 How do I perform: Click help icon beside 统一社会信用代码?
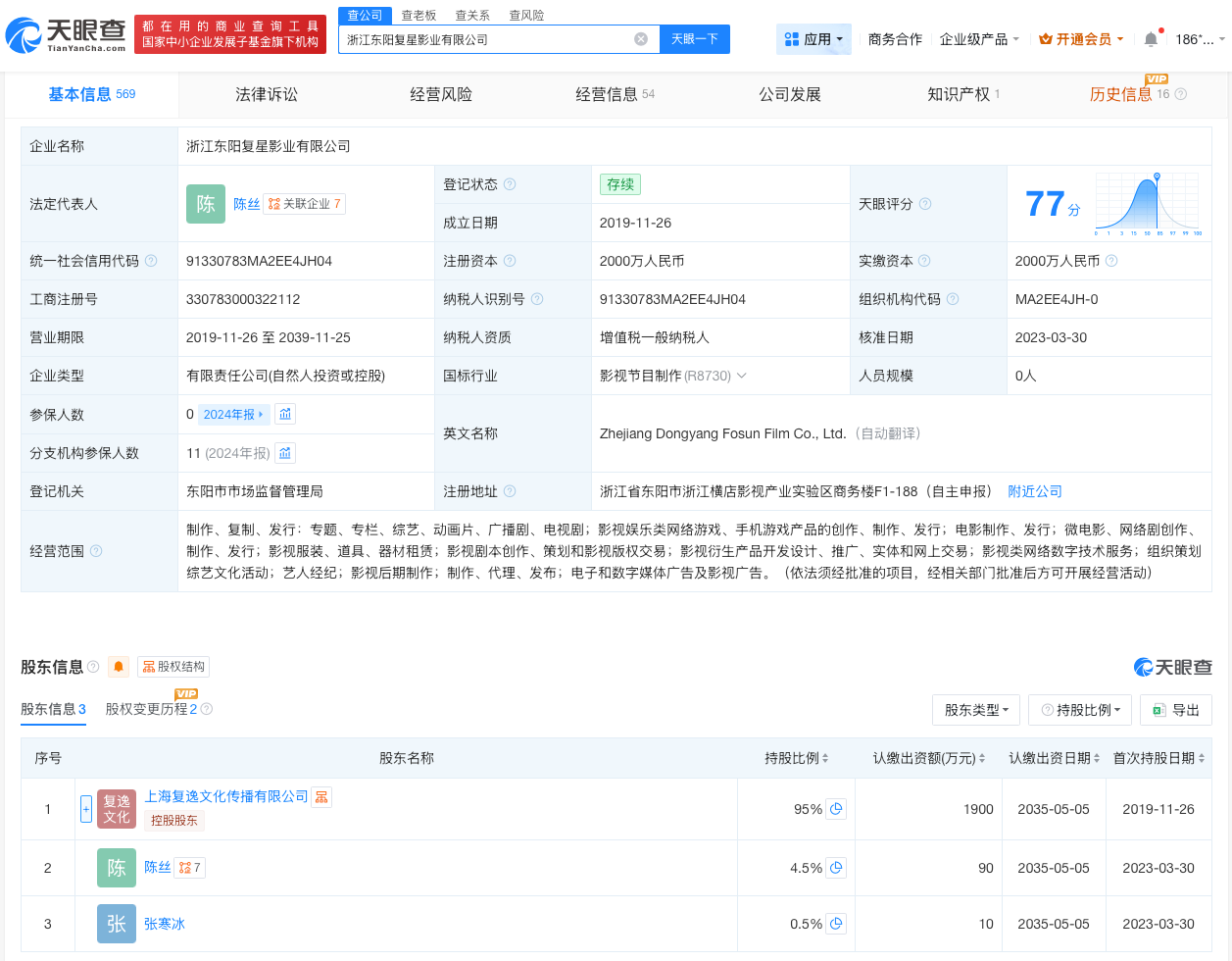(151, 261)
